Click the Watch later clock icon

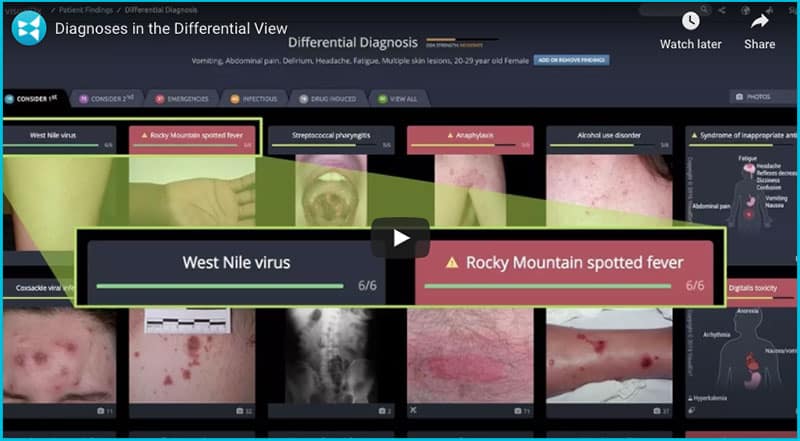(x=690, y=21)
